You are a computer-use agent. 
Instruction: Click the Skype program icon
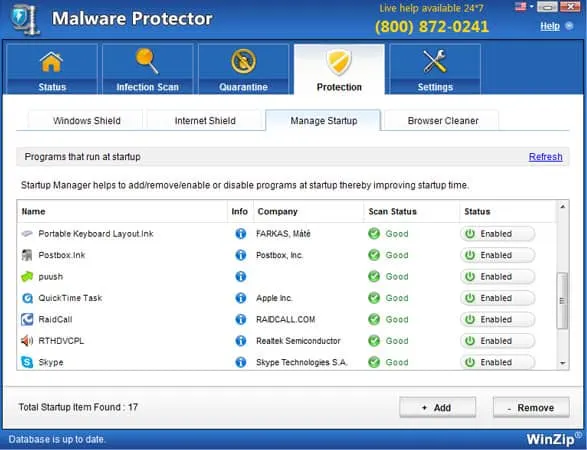pyautogui.click(x=27, y=362)
